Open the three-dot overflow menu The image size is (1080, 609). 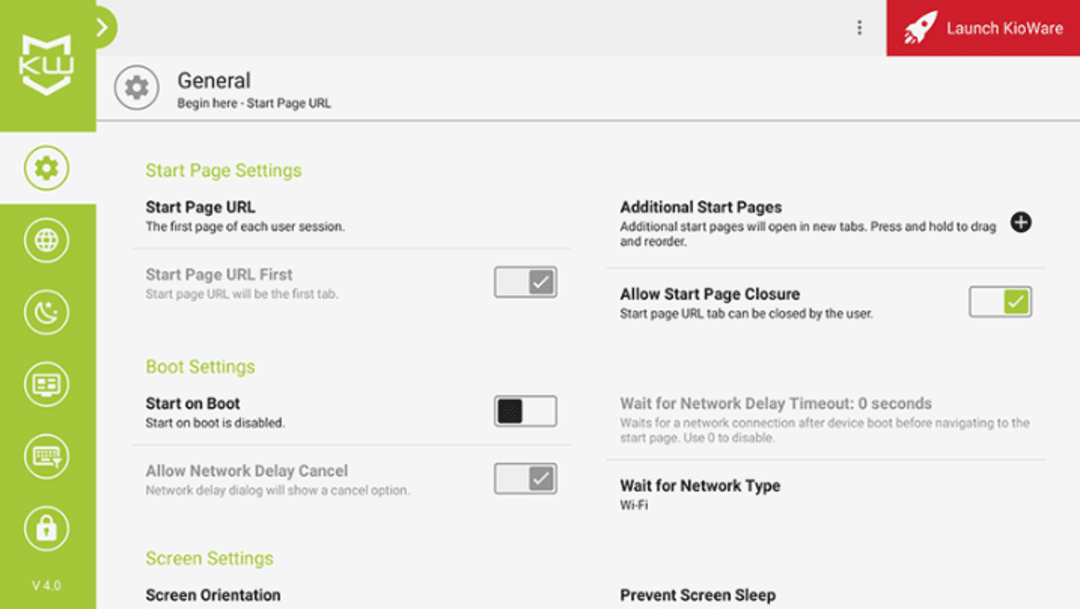859,28
